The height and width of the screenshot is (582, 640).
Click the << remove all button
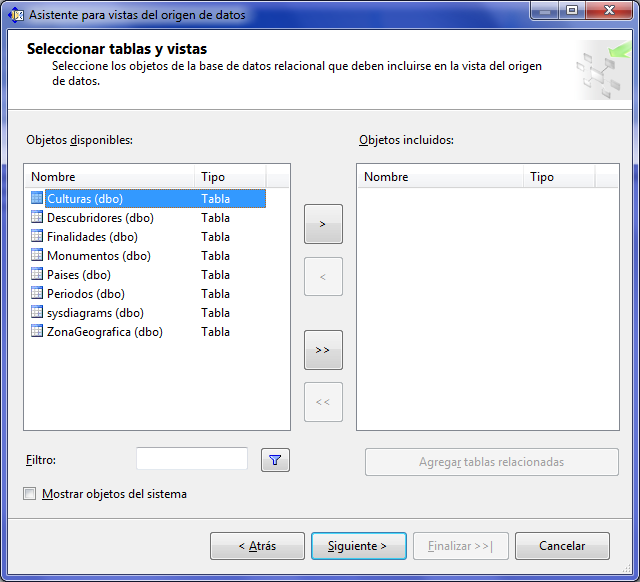[323, 402]
